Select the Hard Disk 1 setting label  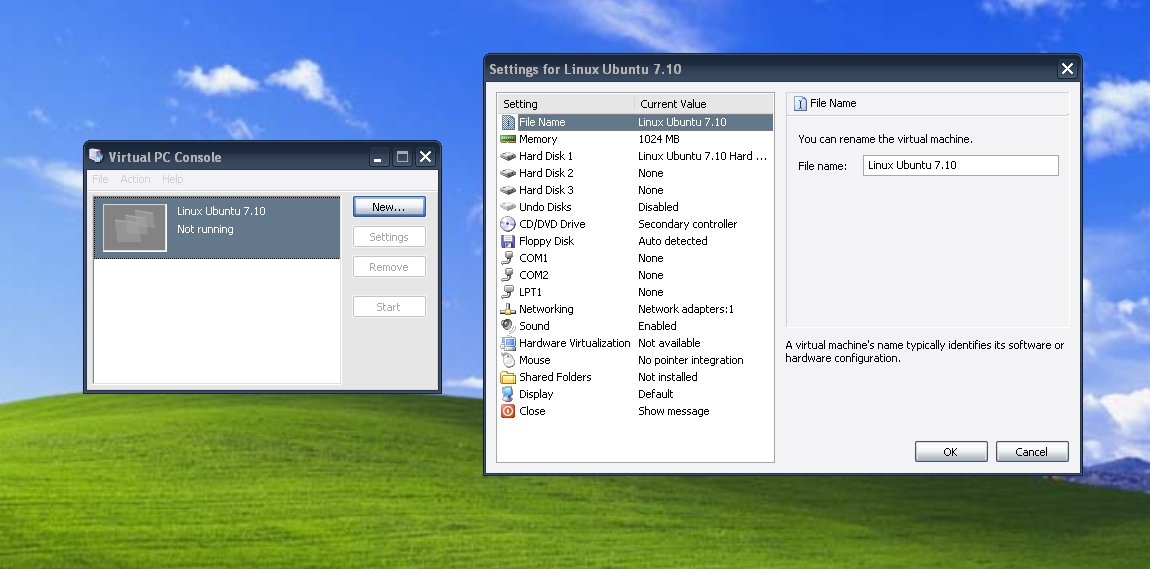[546, 156]
